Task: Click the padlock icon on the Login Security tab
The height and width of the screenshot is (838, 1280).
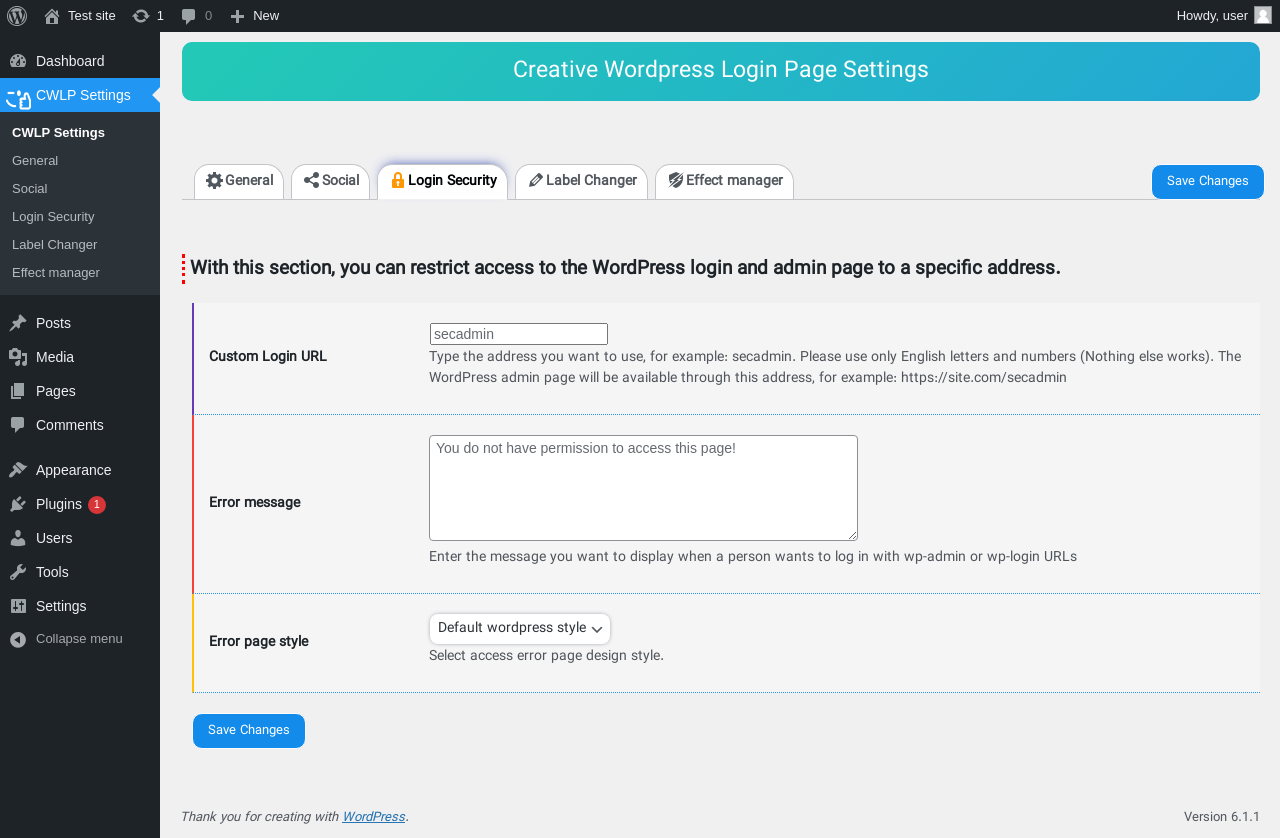Action: [398, 180]
